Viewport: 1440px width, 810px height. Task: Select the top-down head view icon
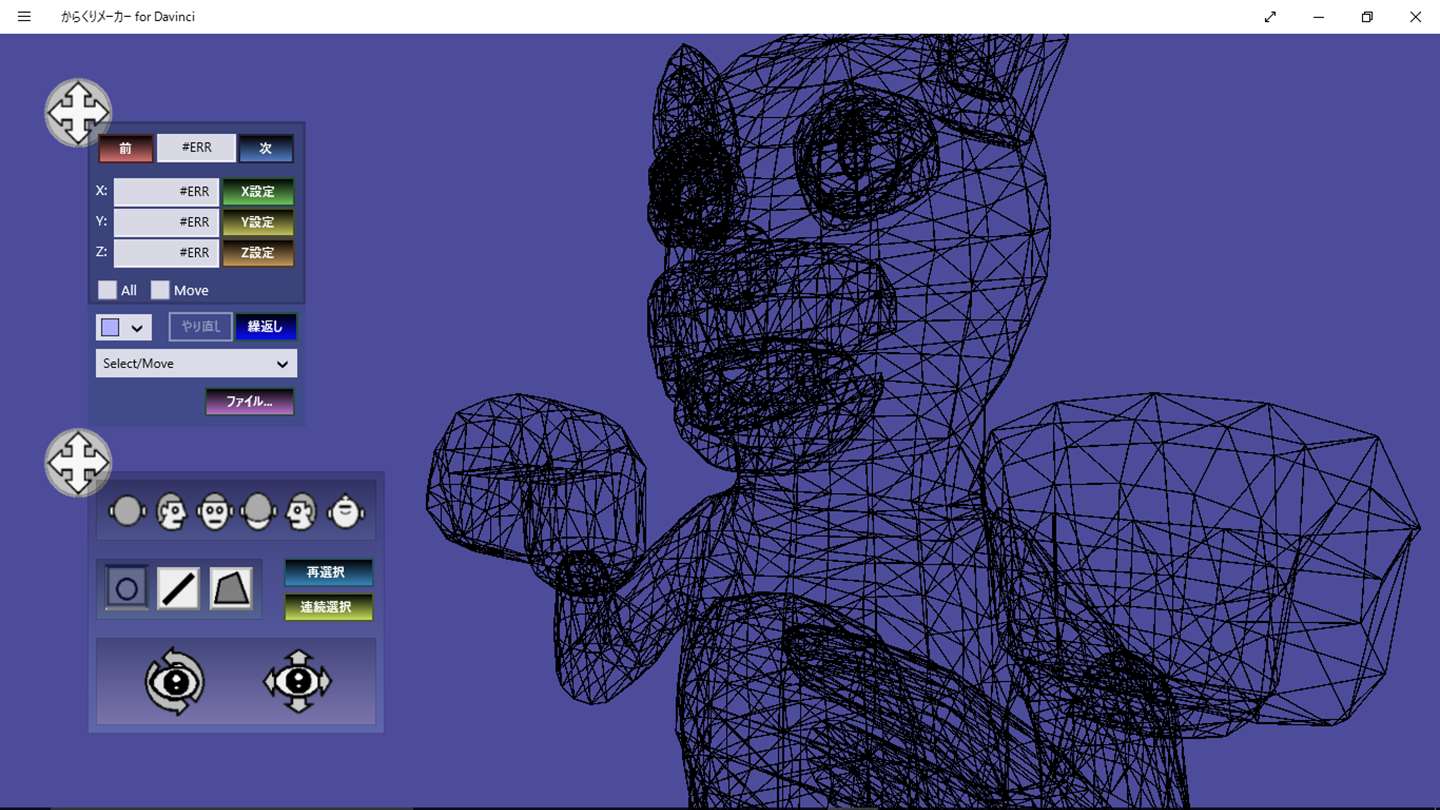click(x=346, y=511)
